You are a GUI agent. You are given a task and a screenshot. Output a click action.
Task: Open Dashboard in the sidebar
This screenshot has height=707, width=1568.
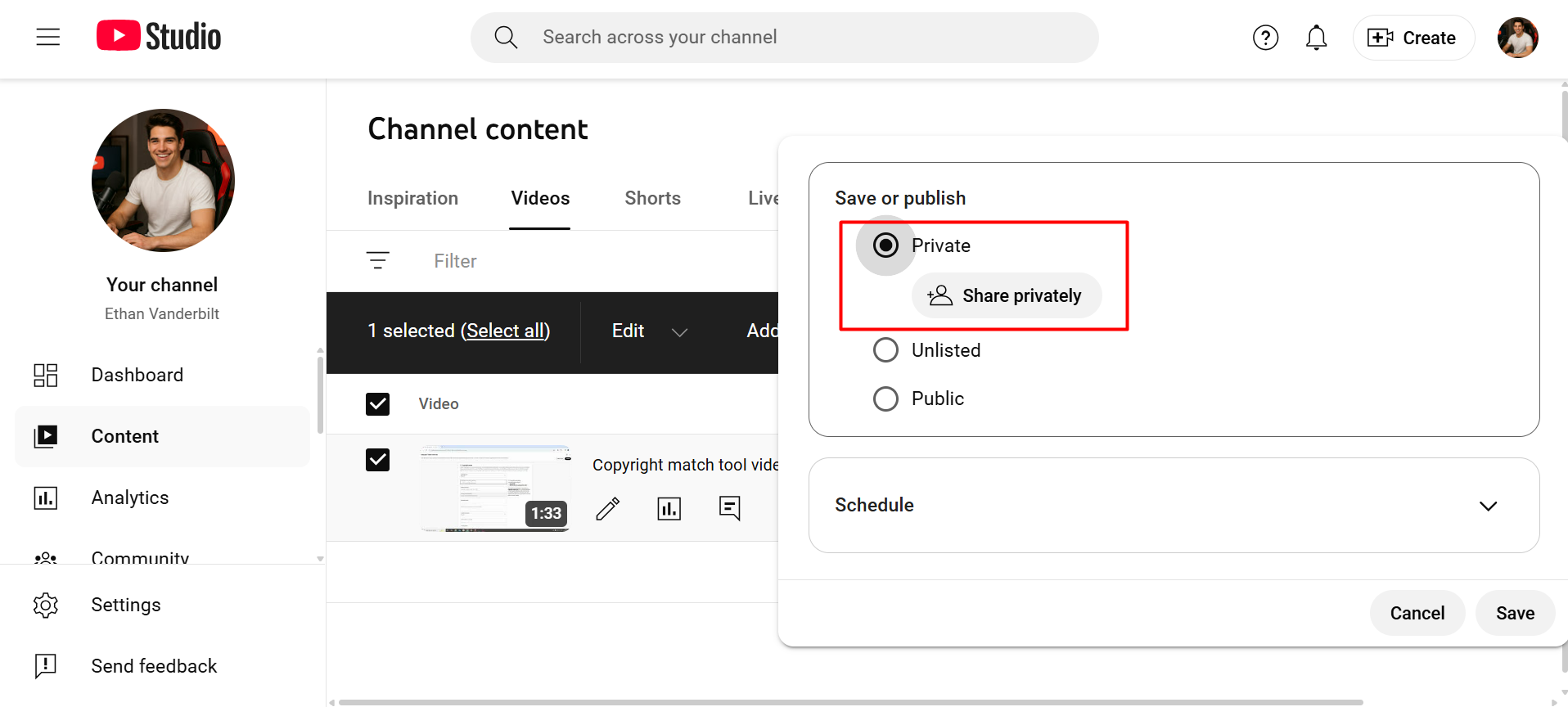[162, 375]
